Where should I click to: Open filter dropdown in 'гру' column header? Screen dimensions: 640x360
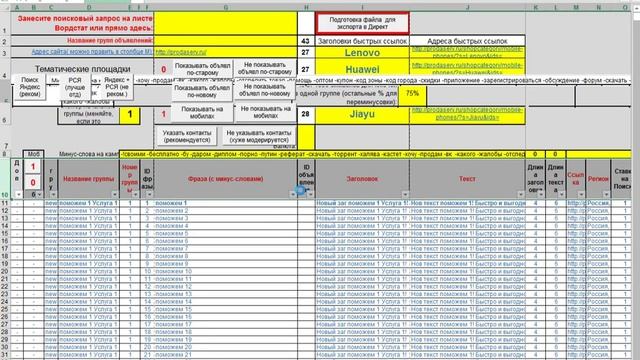(53, 195)
